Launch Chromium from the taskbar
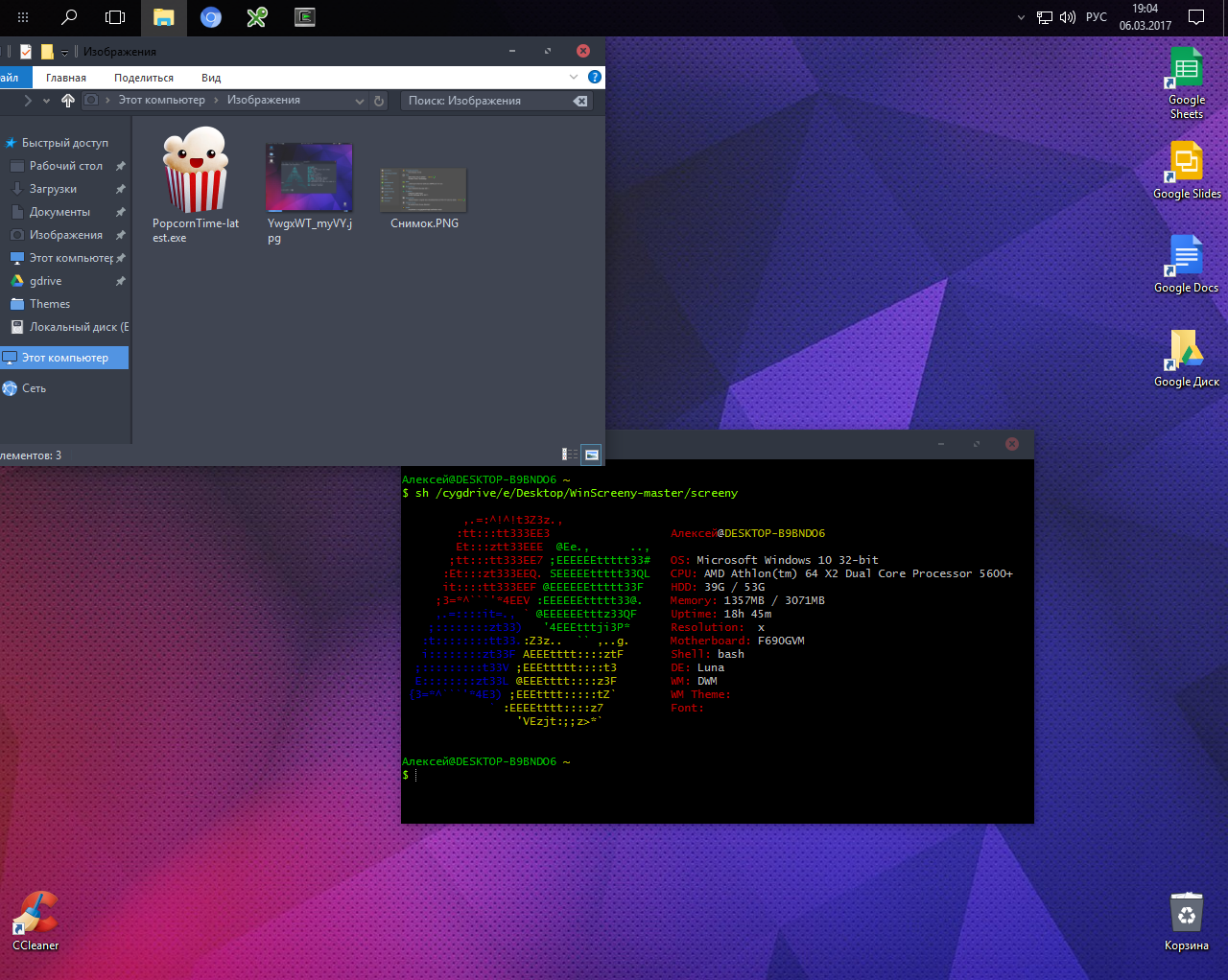This screenshot has width=1228, height=980. pos(211,17)
